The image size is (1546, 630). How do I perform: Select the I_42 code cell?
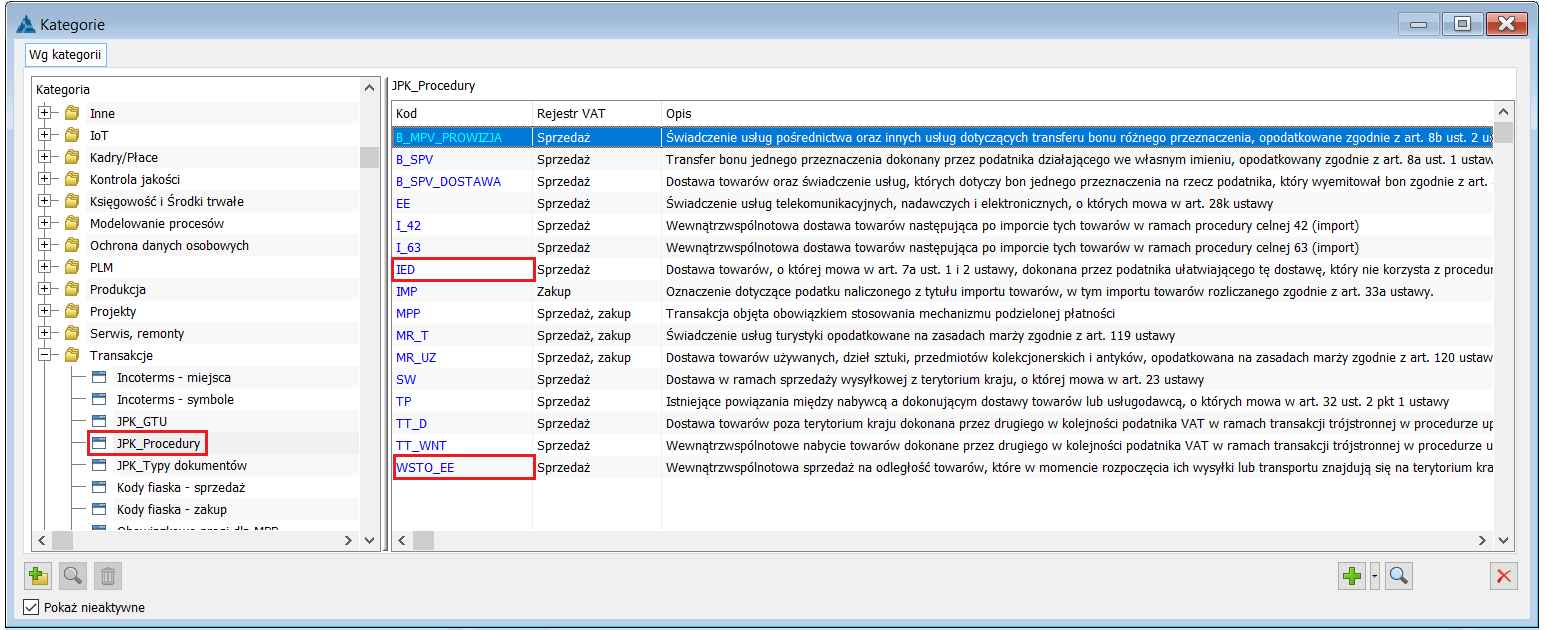(x=462, y=224)
